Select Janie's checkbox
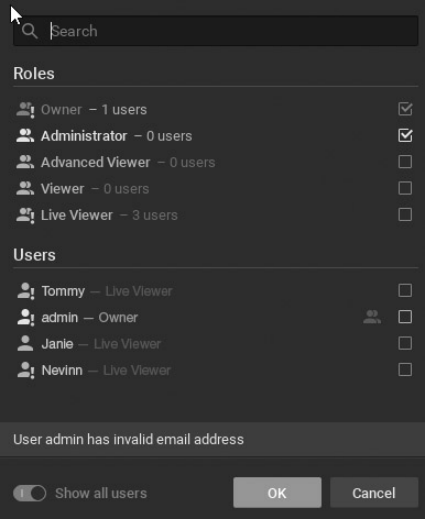Viewport: 425px width, 519px height. pos(405,343)
